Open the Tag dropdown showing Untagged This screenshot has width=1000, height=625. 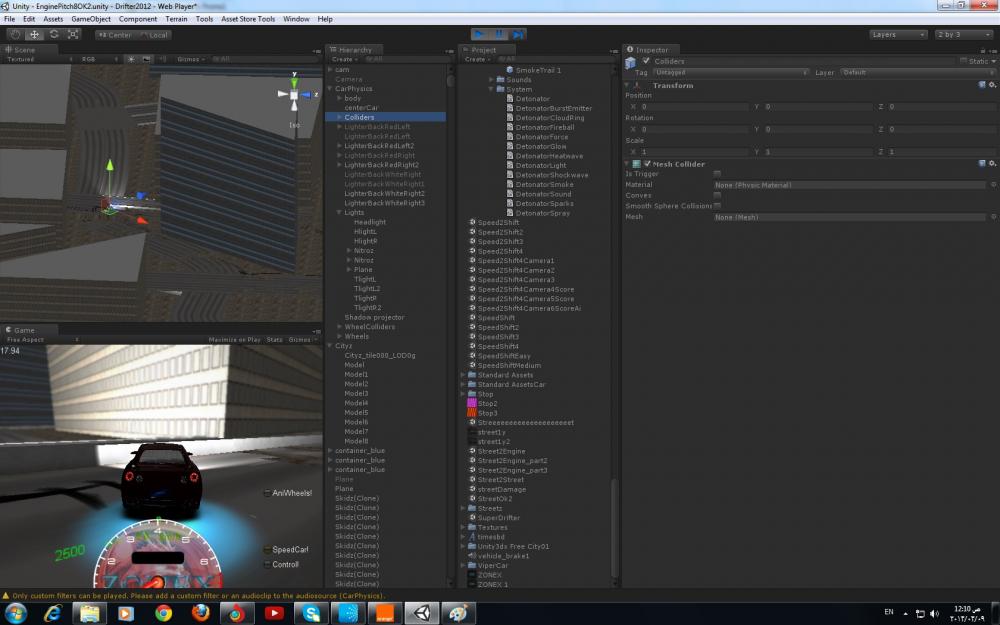tap(730, 73)
